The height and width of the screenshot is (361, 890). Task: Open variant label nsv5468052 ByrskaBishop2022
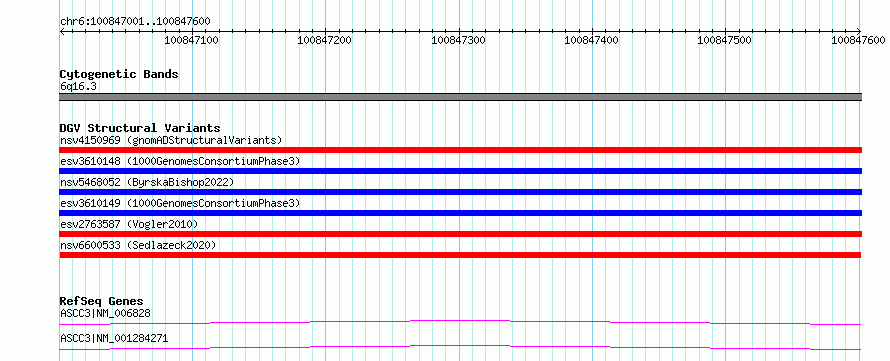pos(147,182)
